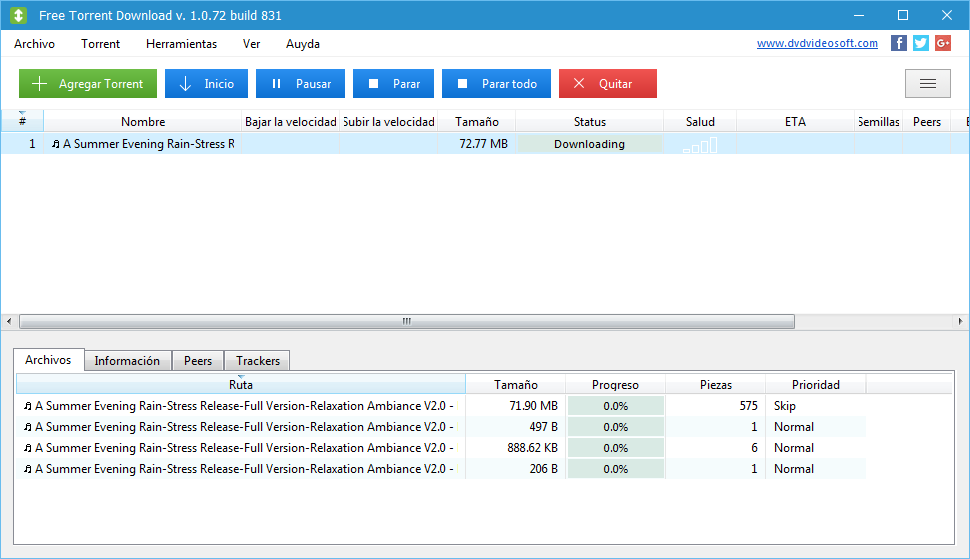
Task: Open the Facebook icon link
Action: tap(898, 43)
